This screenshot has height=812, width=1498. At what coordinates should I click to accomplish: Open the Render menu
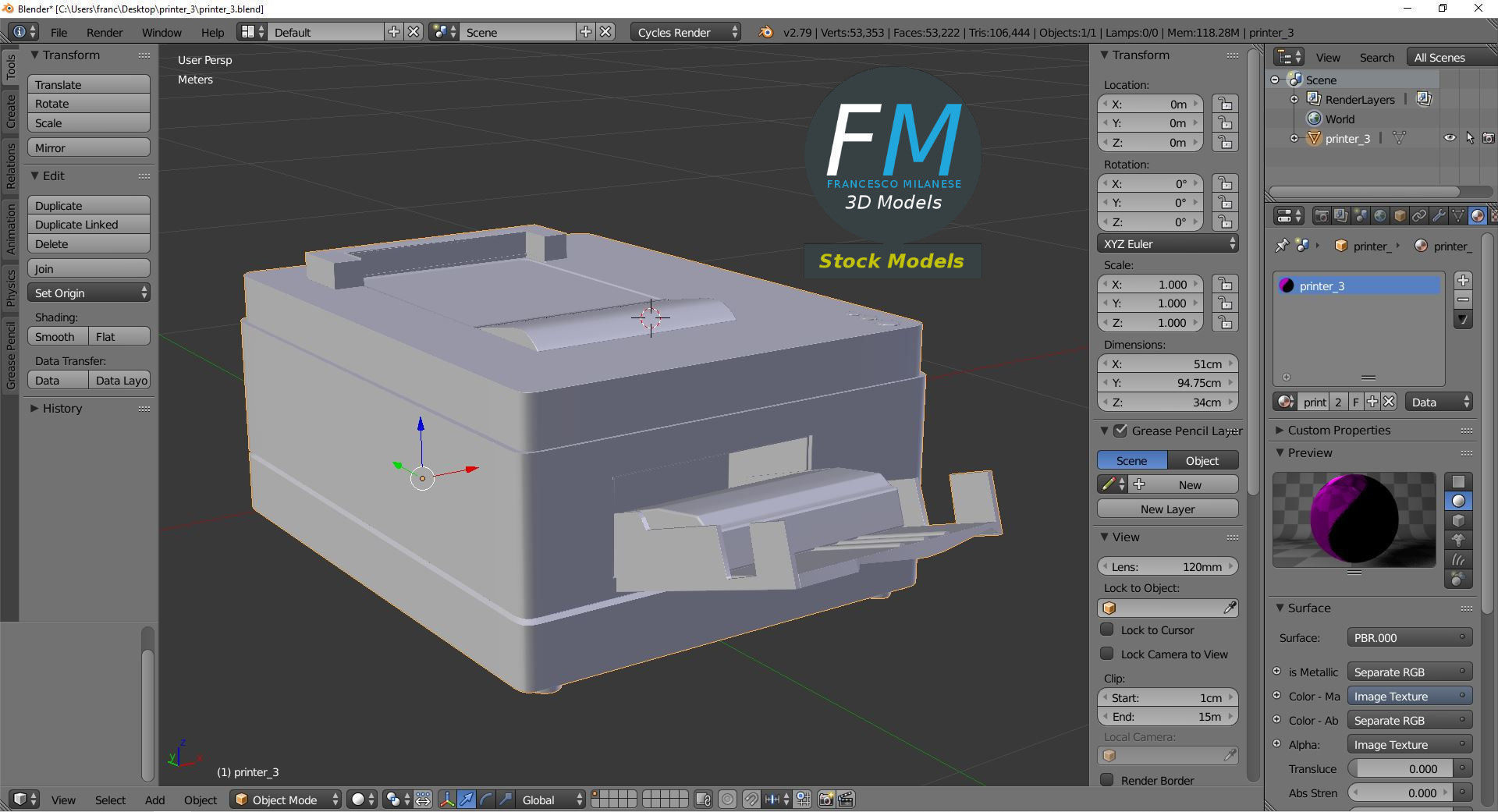point(105,32)
